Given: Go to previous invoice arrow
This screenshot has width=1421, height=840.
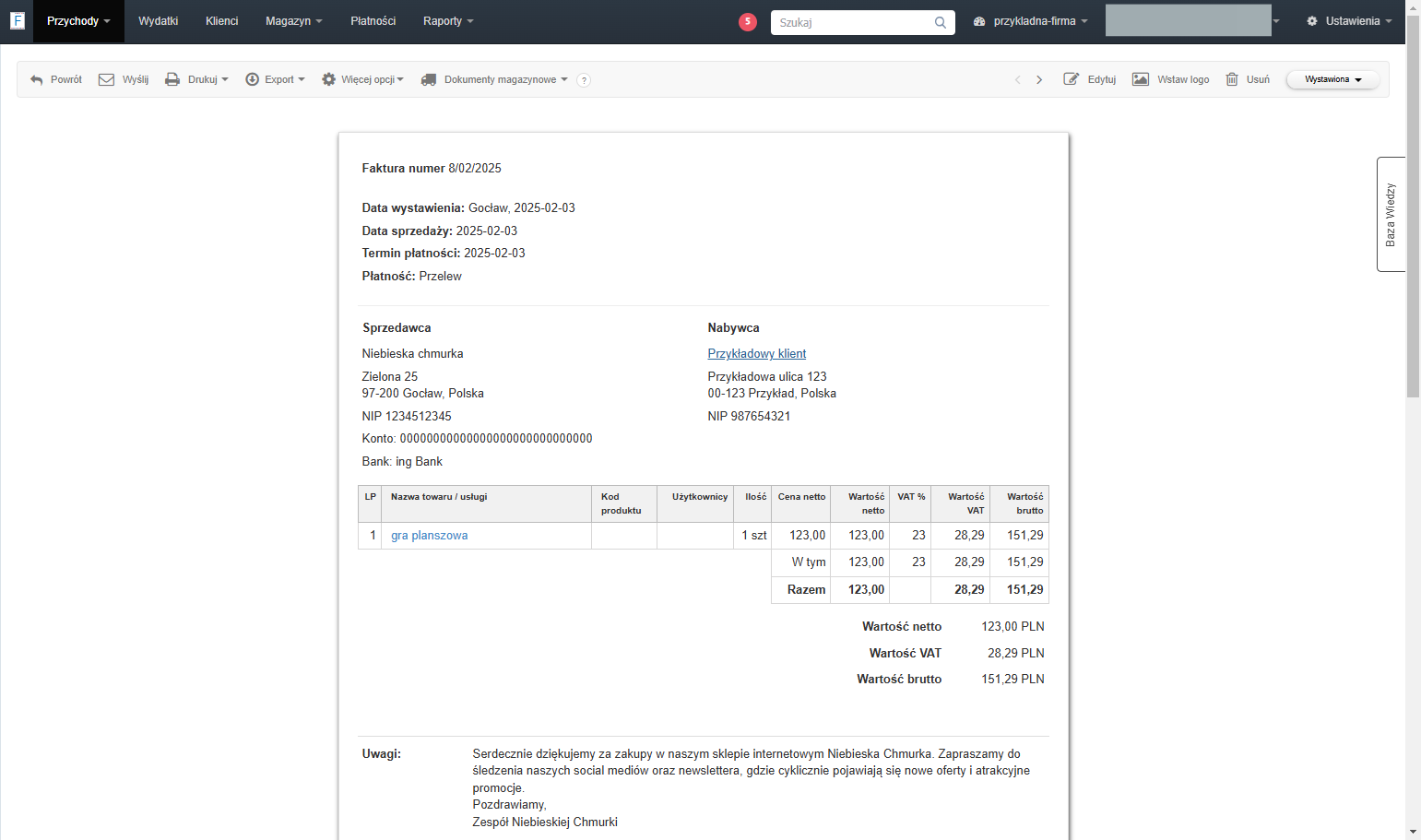Looking at the screenshot, I should tap(1018, 80).
